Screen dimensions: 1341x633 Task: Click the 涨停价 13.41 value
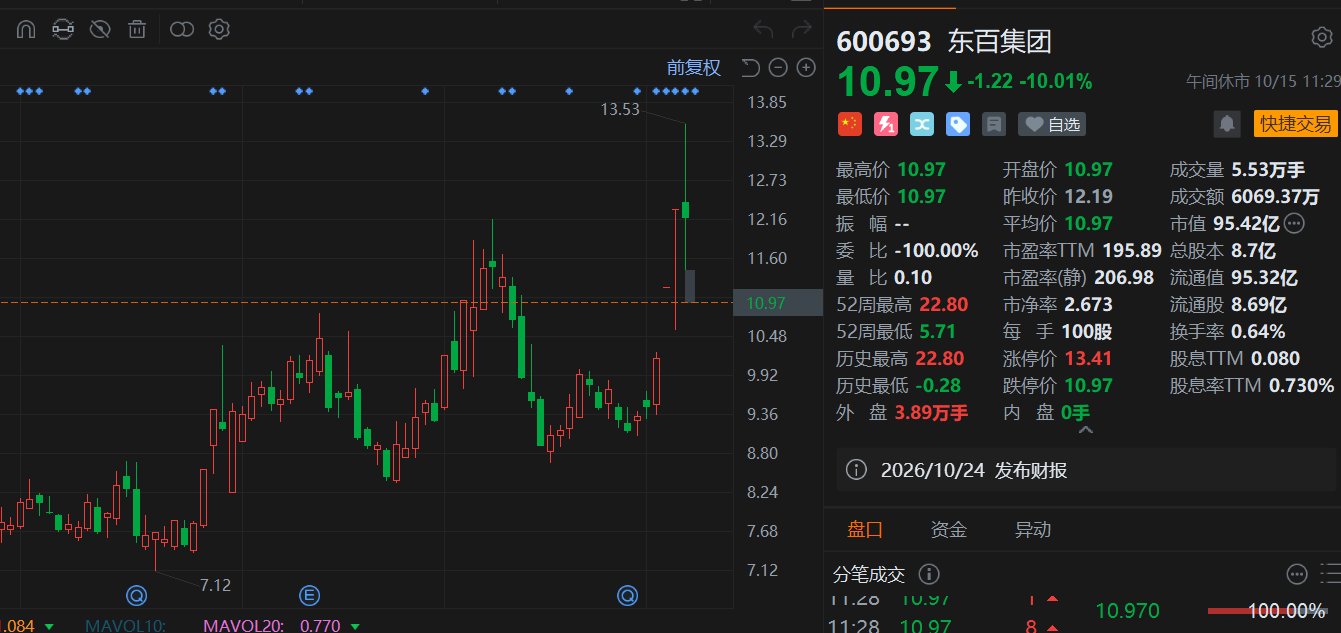tap(1089, 358)
